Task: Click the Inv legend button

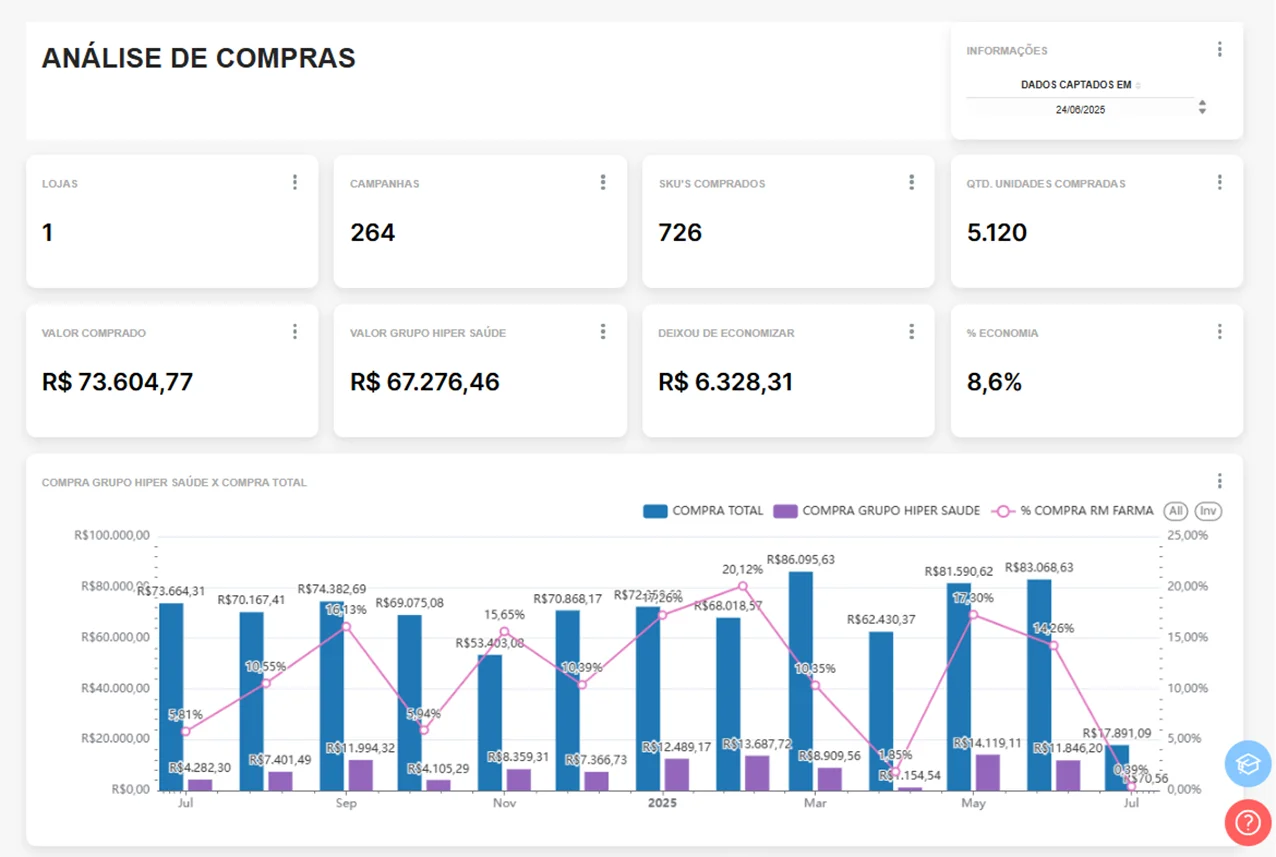Action: coord(1208,511)
